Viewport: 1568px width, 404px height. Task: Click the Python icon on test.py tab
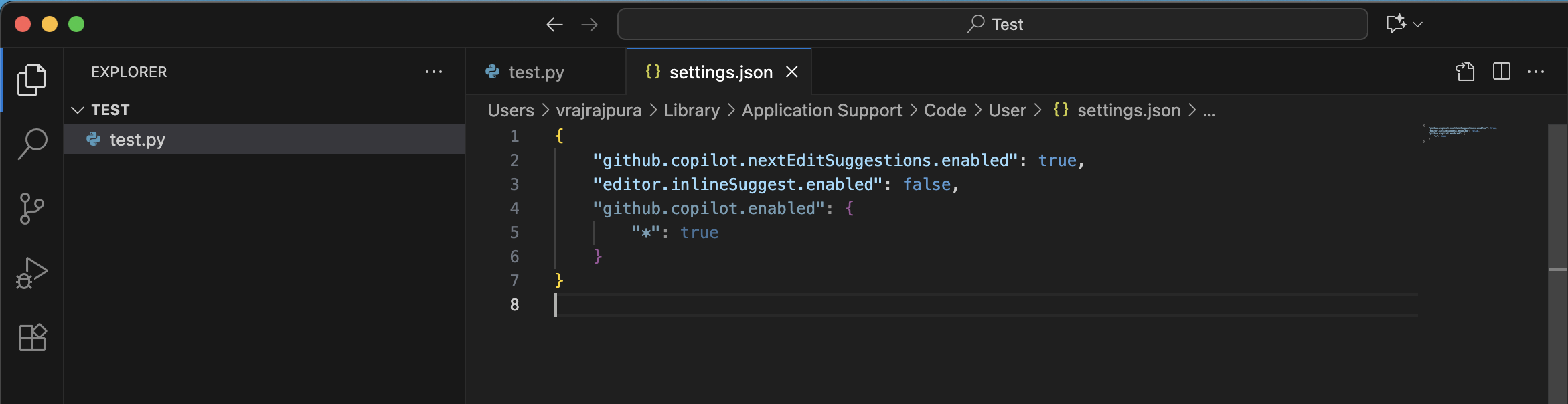[493, 72]
